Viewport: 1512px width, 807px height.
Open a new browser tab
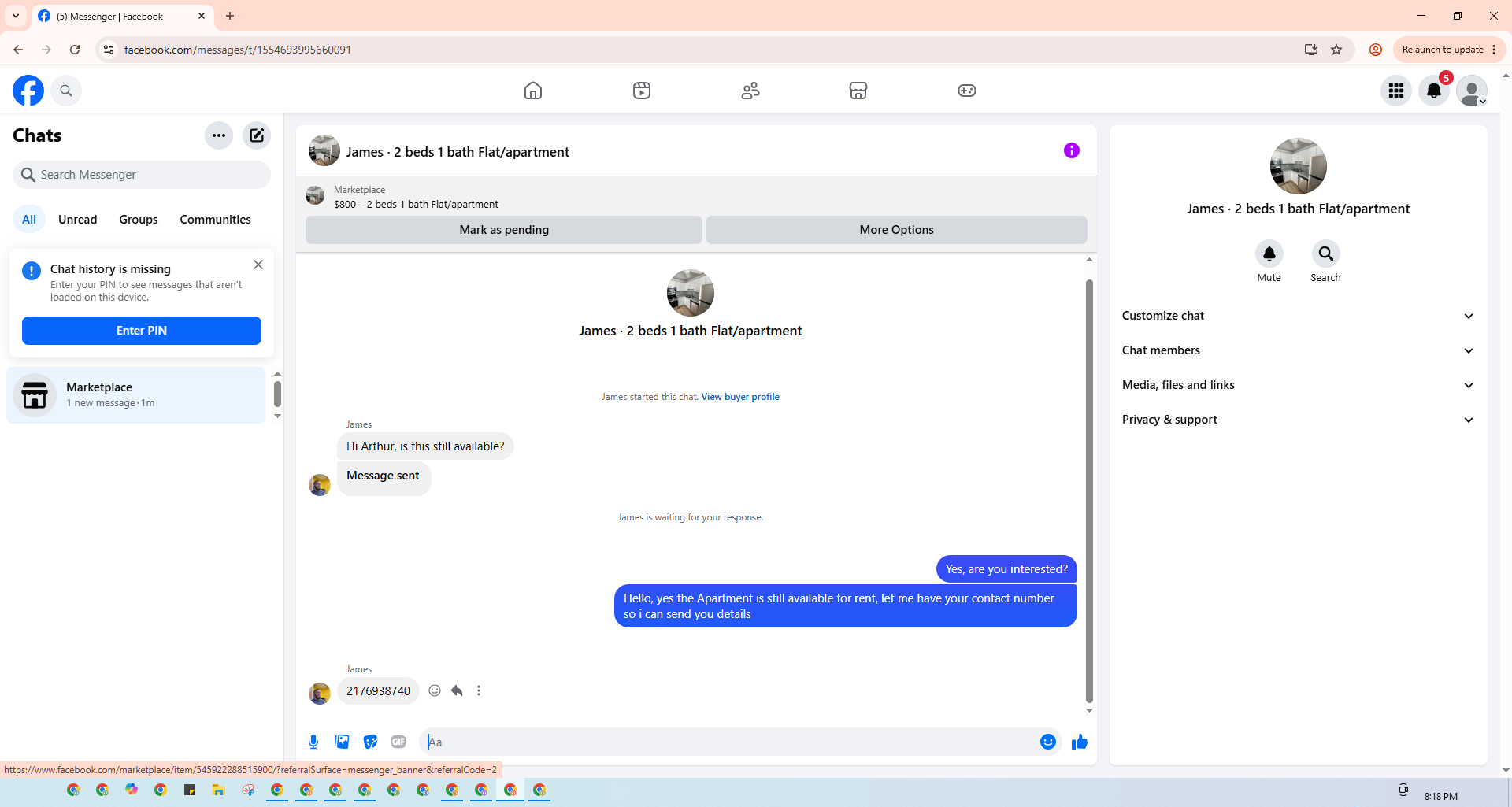[x=230, y=16]
